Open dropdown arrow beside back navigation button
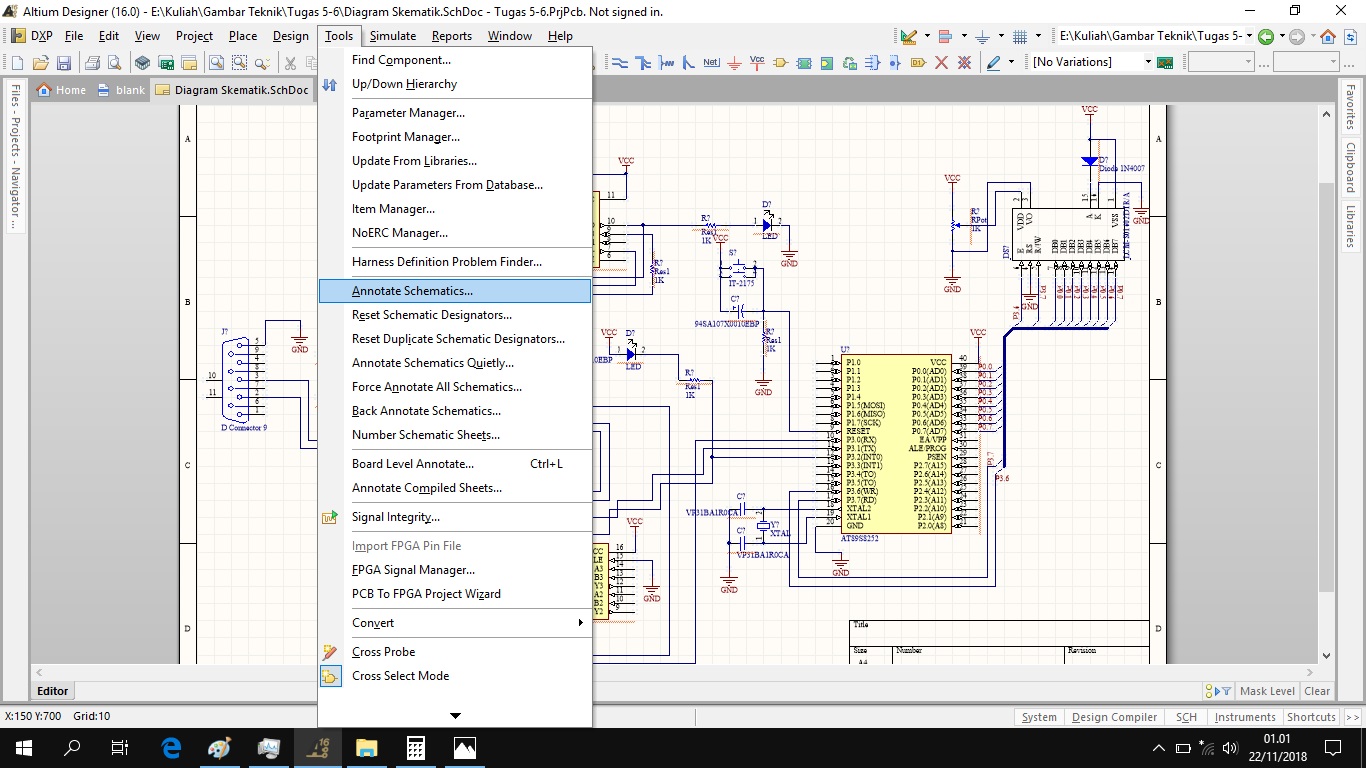Viewport: 1366px width, 768px height. (x=1282, y=37)
